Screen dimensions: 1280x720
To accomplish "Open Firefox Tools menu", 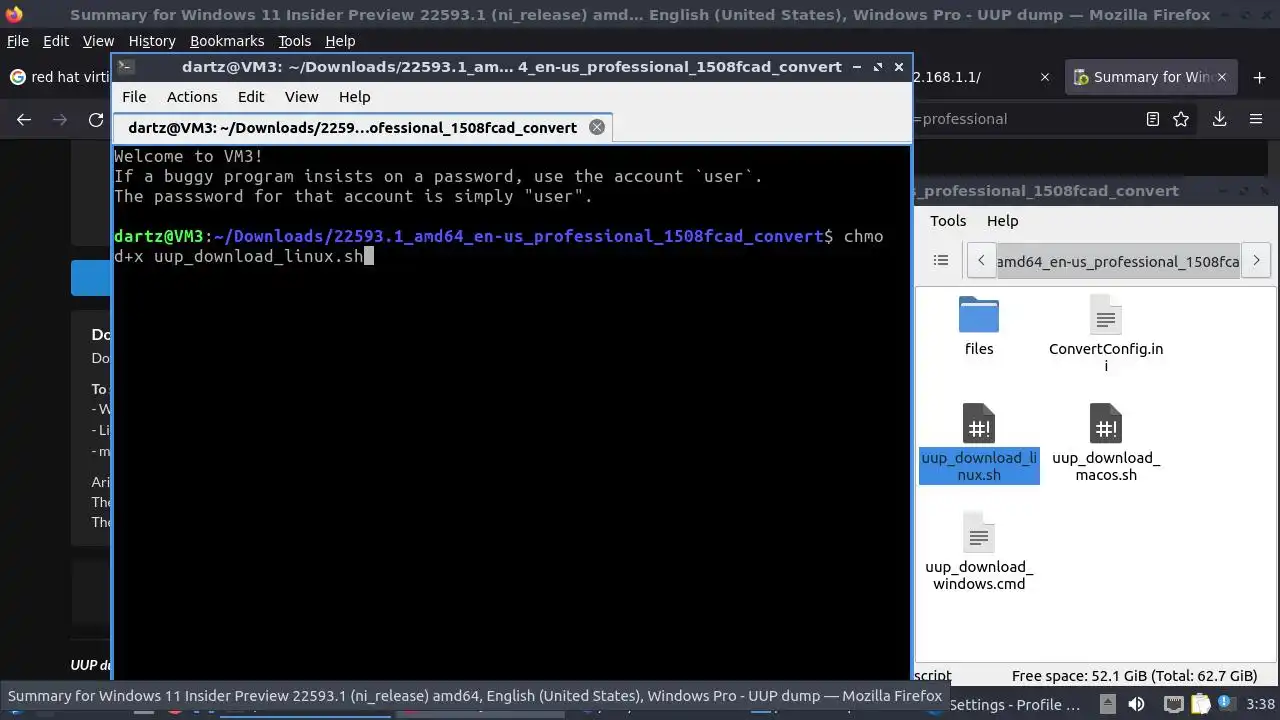I will tap(295, 41).
